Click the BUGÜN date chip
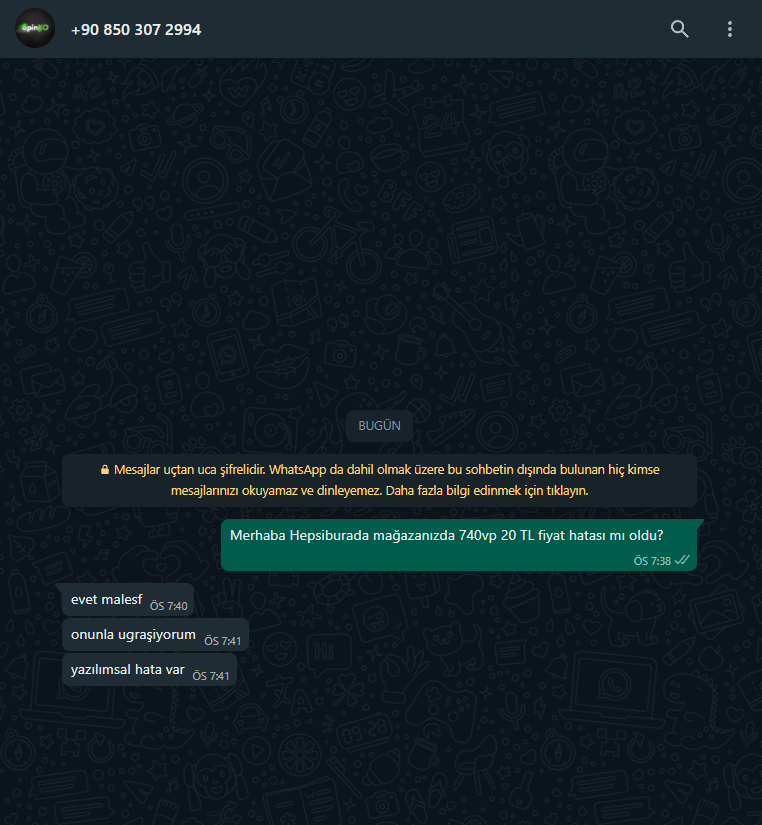Image resolution: width=762 pixels, height=825 pixels. 379,426
